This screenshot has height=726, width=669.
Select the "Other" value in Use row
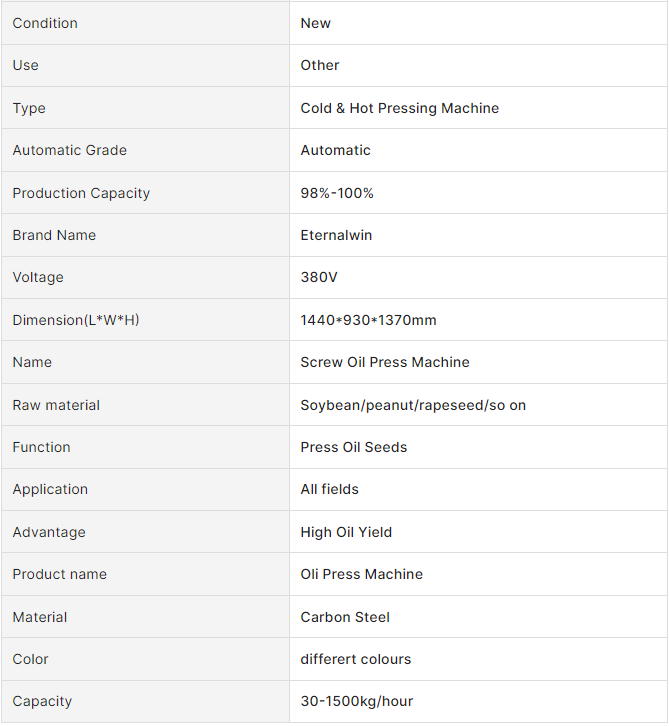[x=320, y=65]
